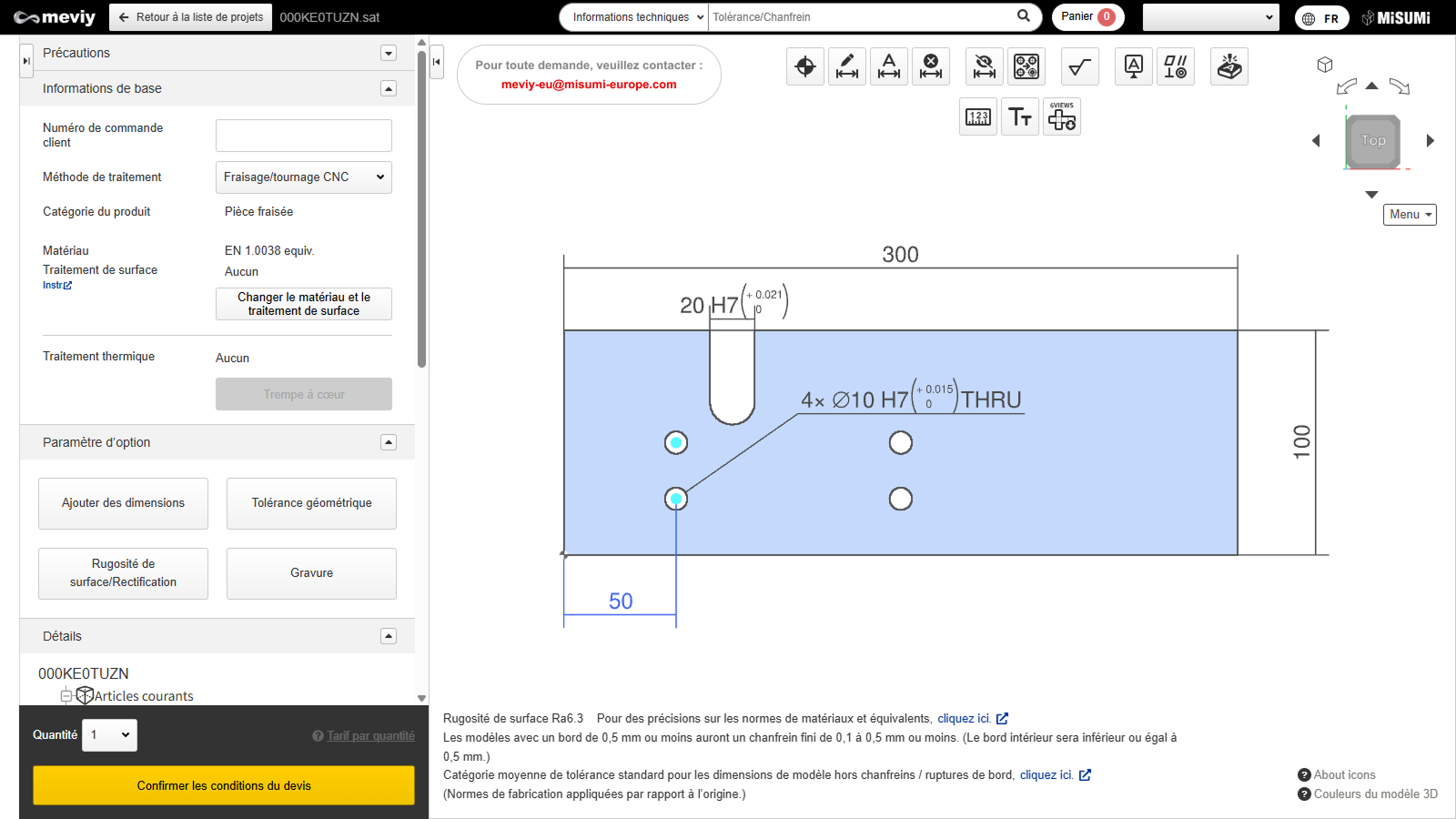Collapse the Informations de base section
The width and height of the screenshot is (1456, 819).
tap(389, 88)
